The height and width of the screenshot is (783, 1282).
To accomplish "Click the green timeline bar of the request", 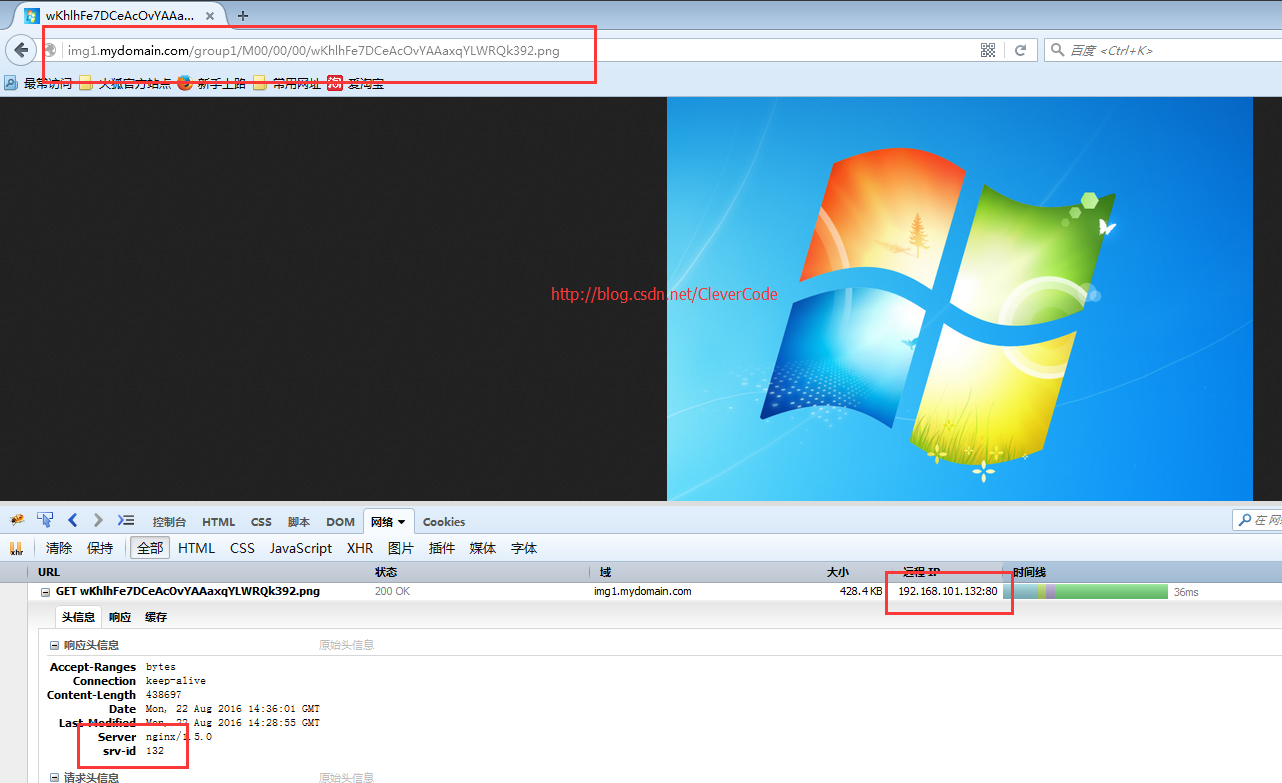I will 1110,592.
